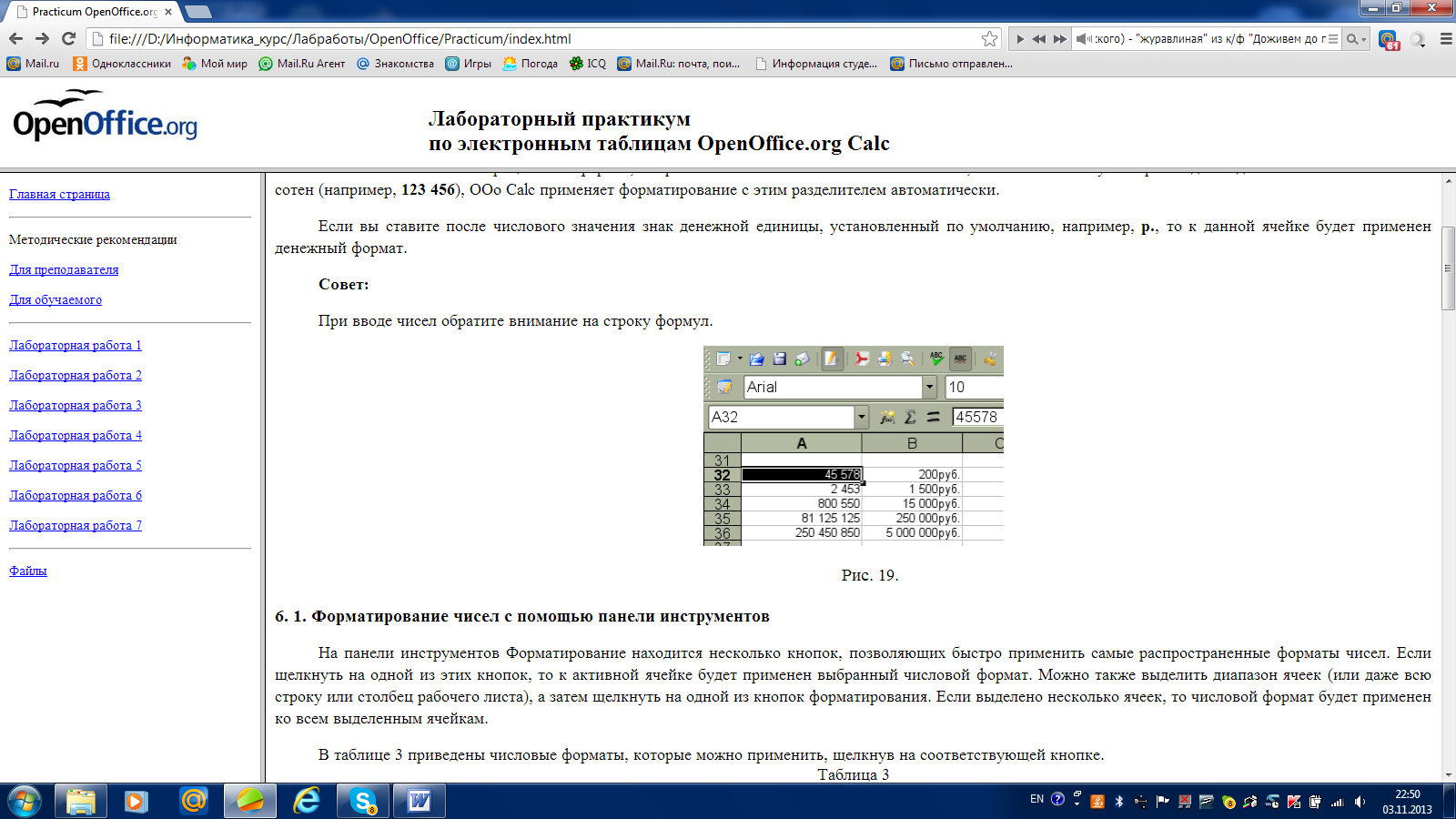Open the Chrome taskbar button
Image resolution: width=1456 pixels, height=819 pixels.
coord(249,801)
